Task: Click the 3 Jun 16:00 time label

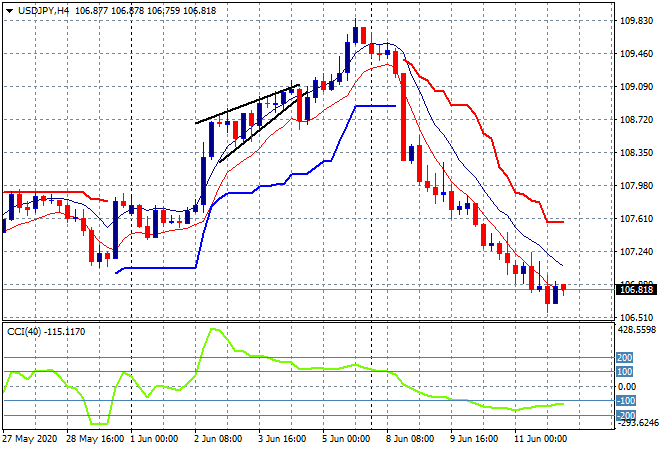Action: pyautogui.click(x=282, y=439)
